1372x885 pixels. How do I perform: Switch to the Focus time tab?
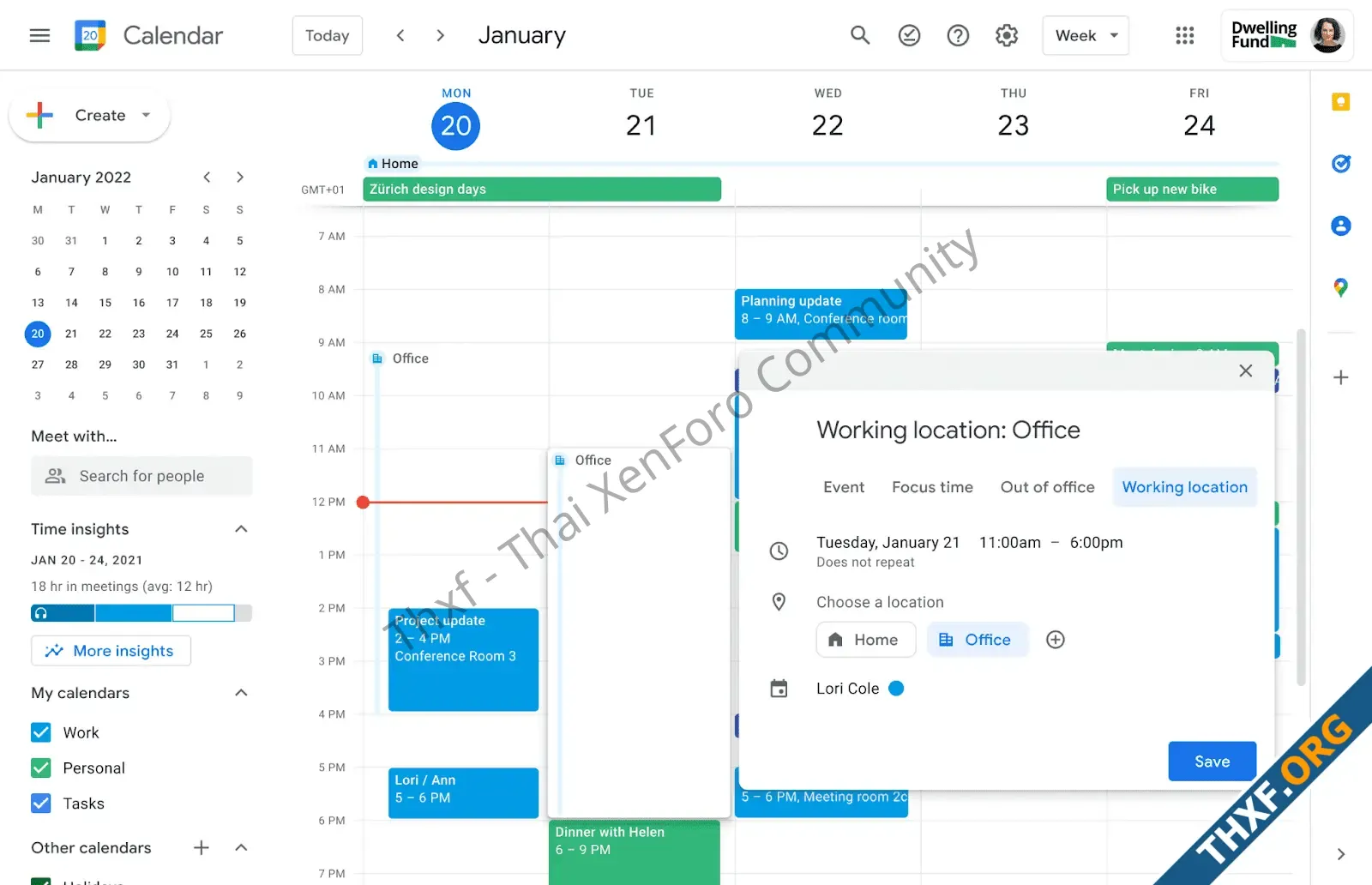point(932,487)
